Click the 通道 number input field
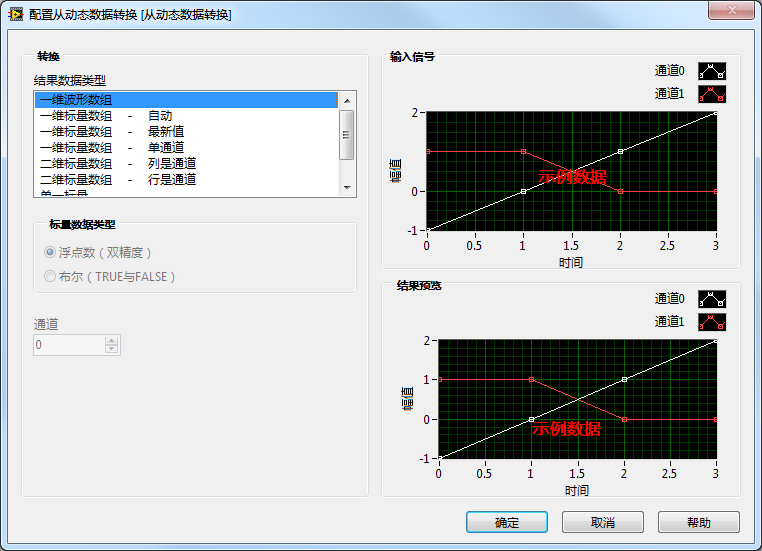Viewport: 762px width, 551px height. pos(68,344)
